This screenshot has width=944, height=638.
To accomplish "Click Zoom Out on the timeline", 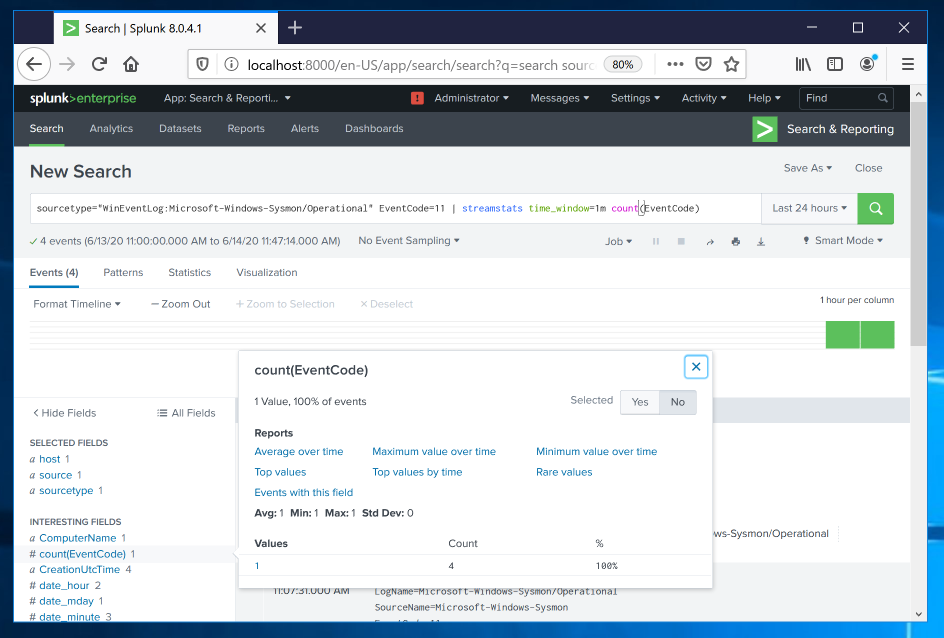I will (x=181, y=304).
